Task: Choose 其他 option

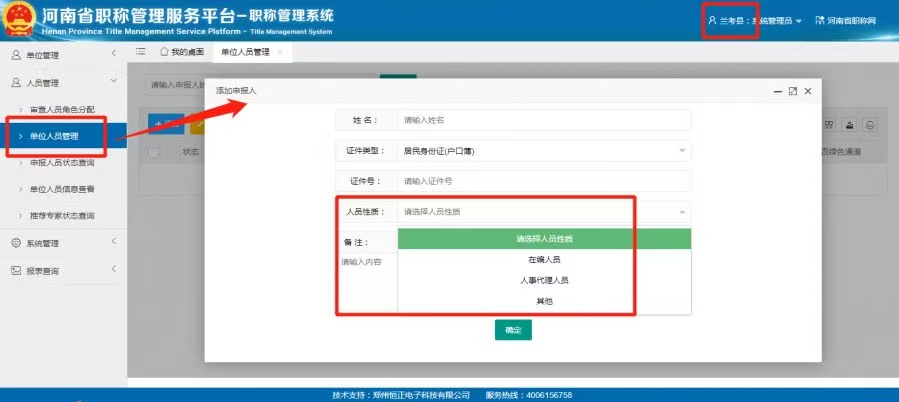Action: point(544,301)
